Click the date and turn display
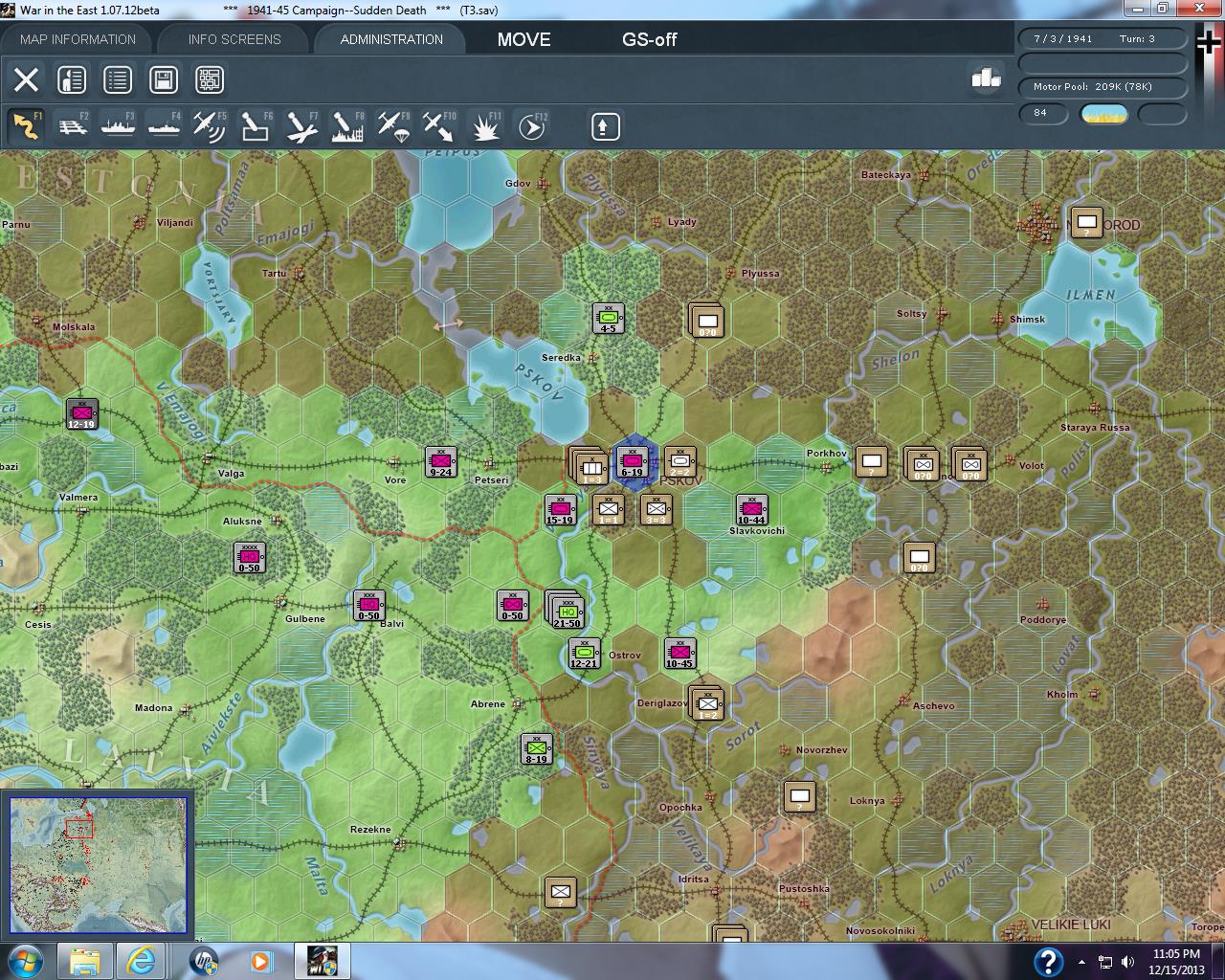The image size is (1225, 980). [x=1102, y=39]
